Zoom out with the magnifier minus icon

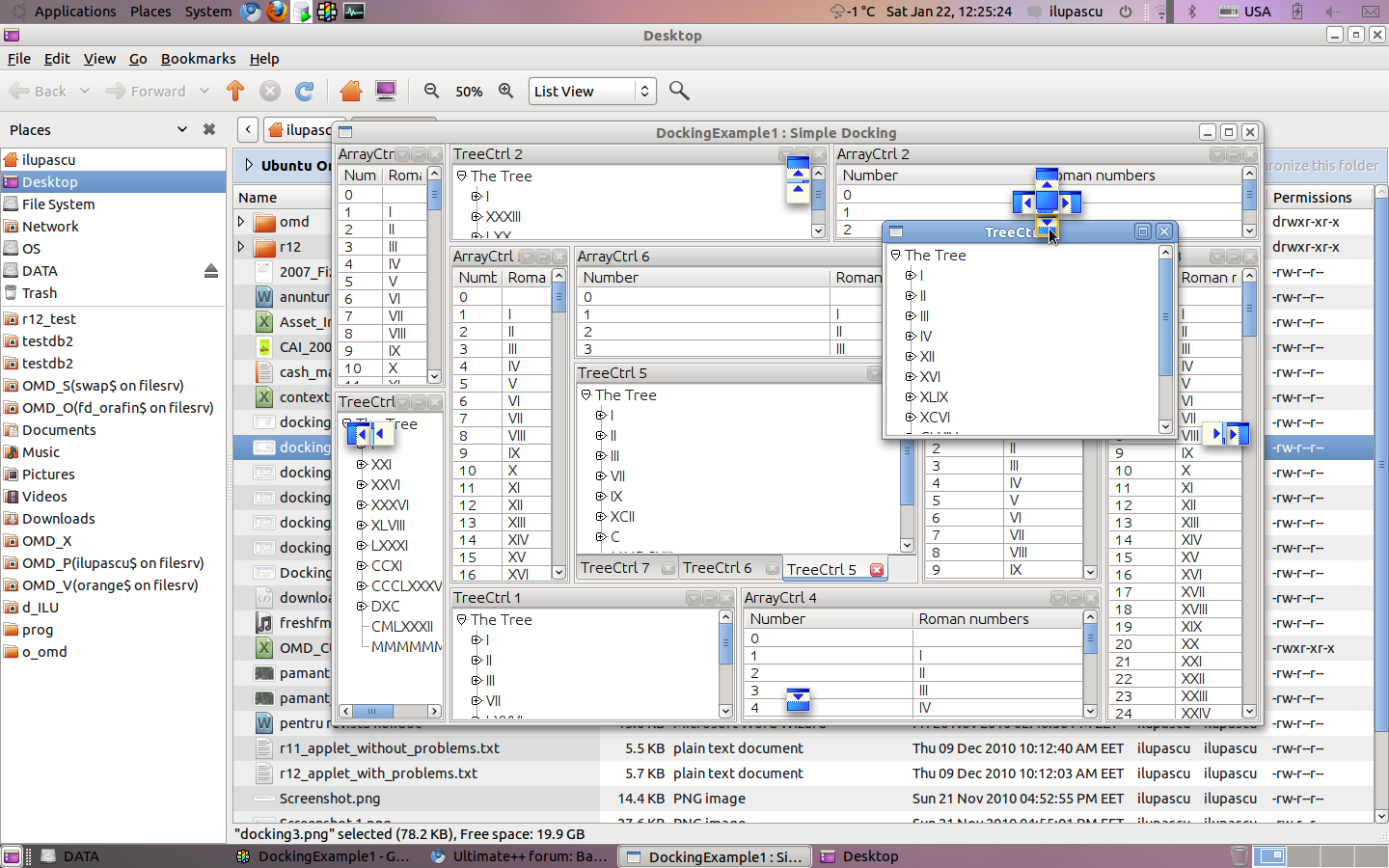tap(431, 91)
